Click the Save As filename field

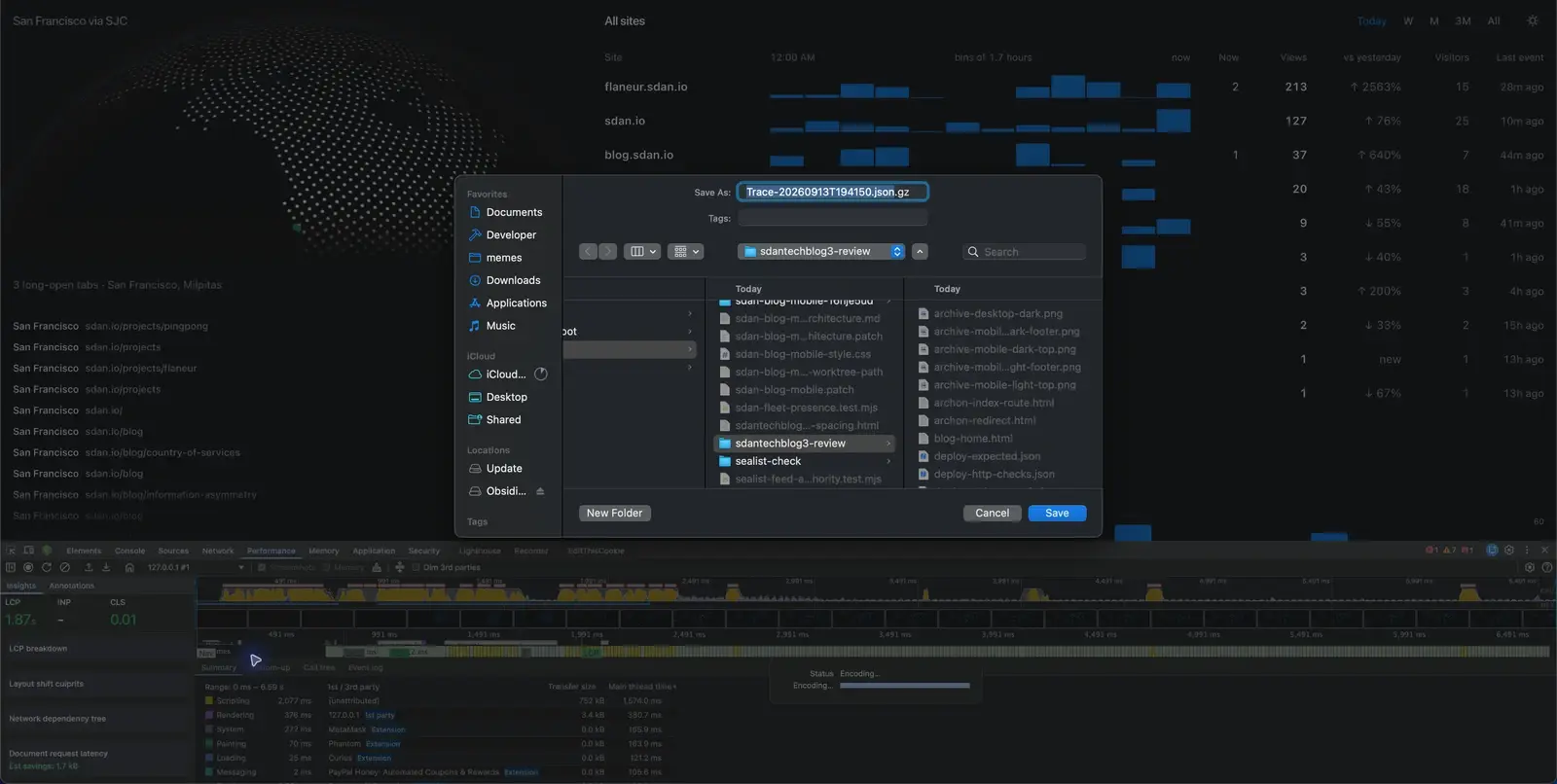coord(832,192)
